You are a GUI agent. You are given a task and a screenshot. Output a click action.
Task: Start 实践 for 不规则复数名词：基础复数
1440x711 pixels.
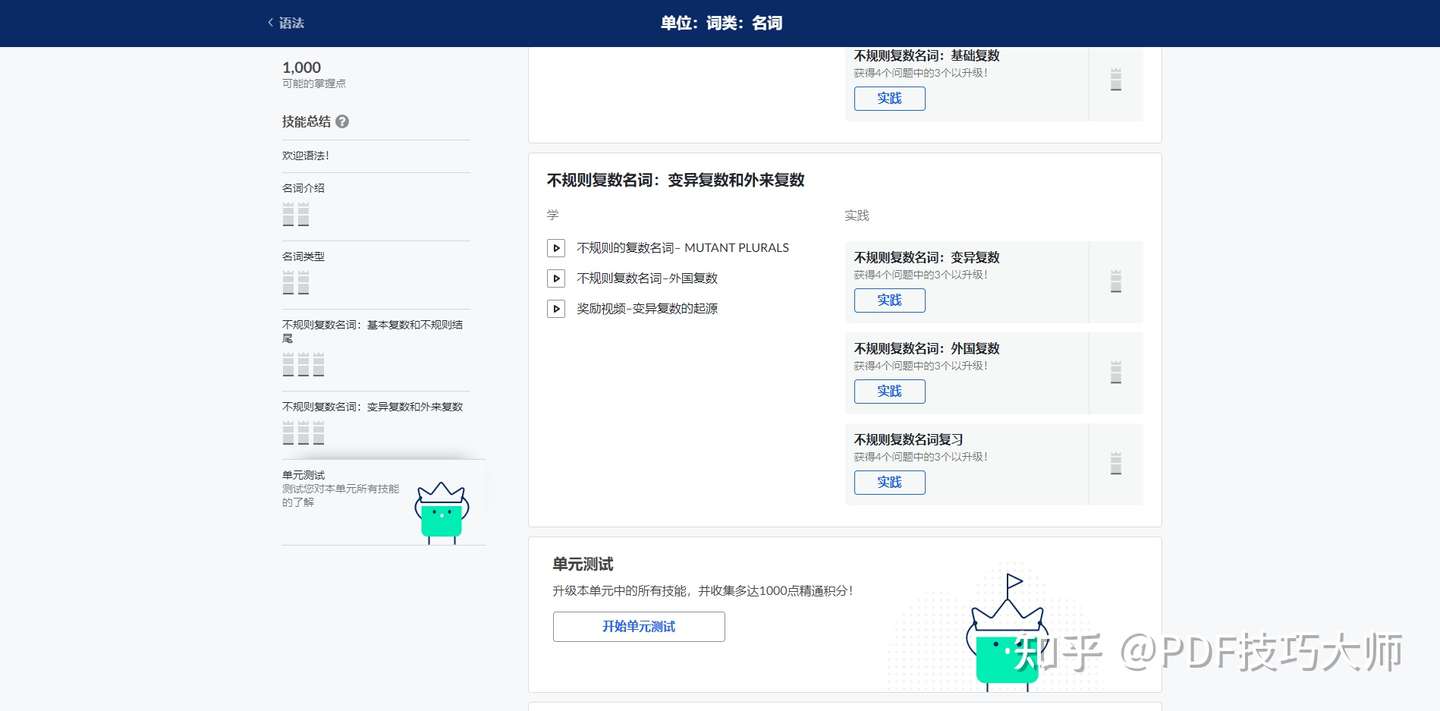889,98
